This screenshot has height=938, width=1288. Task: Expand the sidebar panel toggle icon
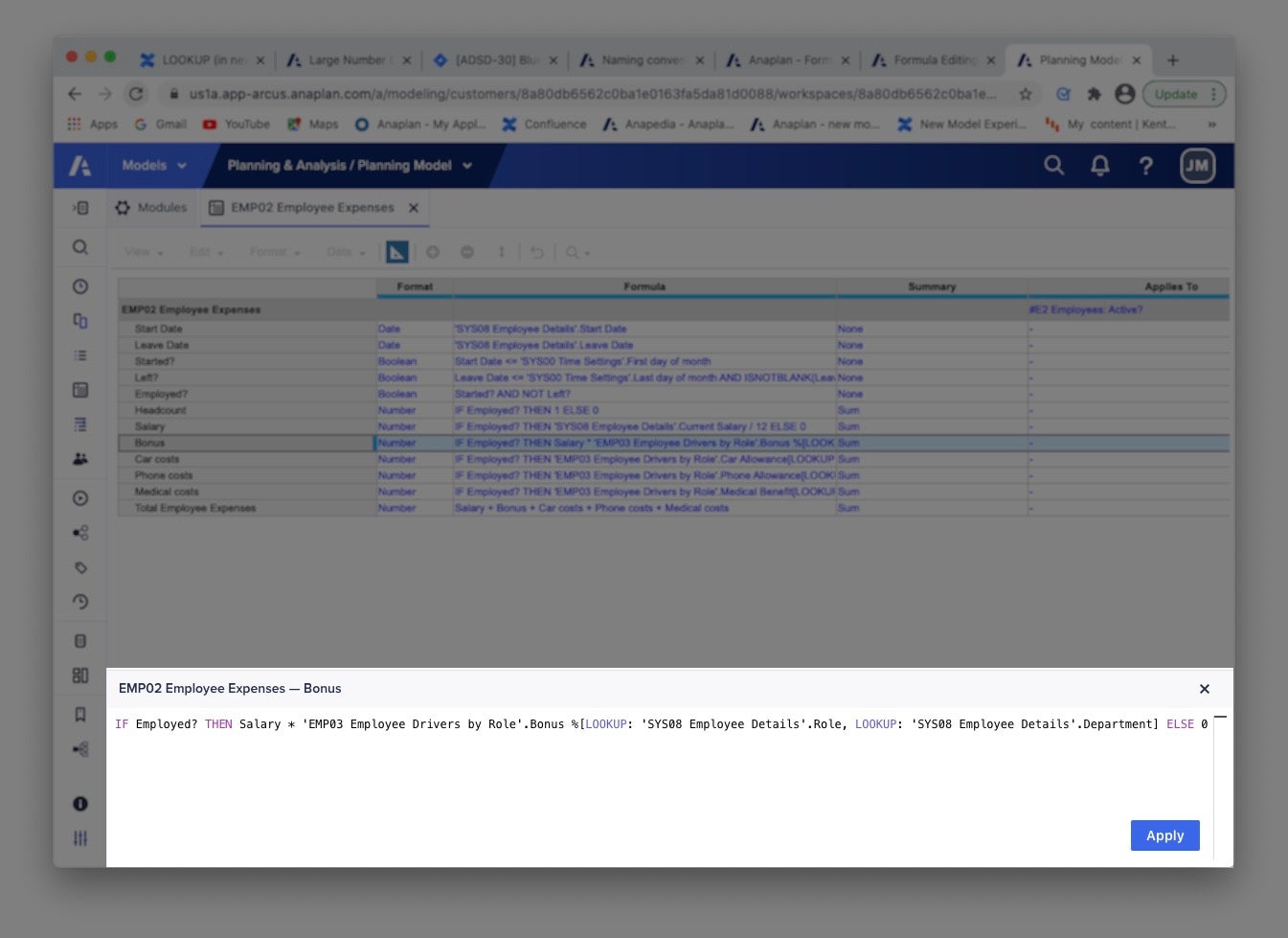(80, 208)
